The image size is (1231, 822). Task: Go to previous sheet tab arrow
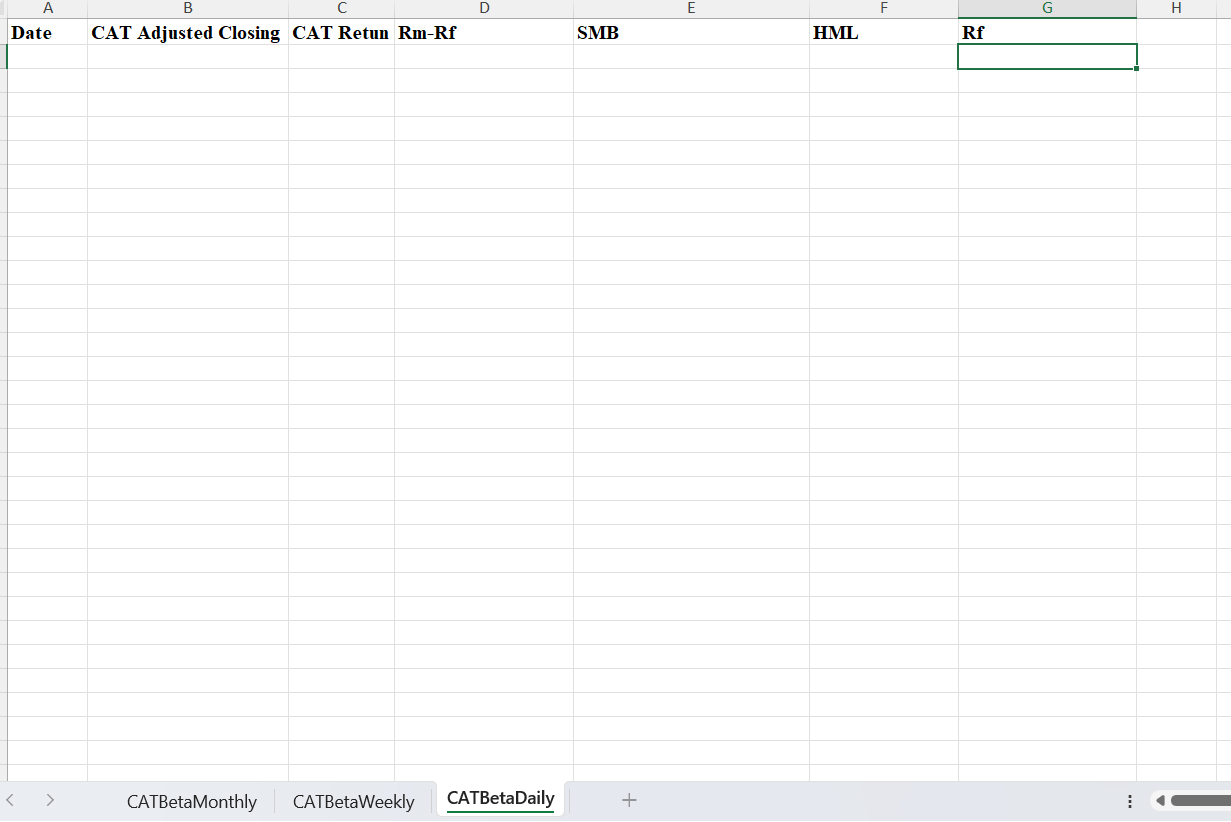[11, 800]
